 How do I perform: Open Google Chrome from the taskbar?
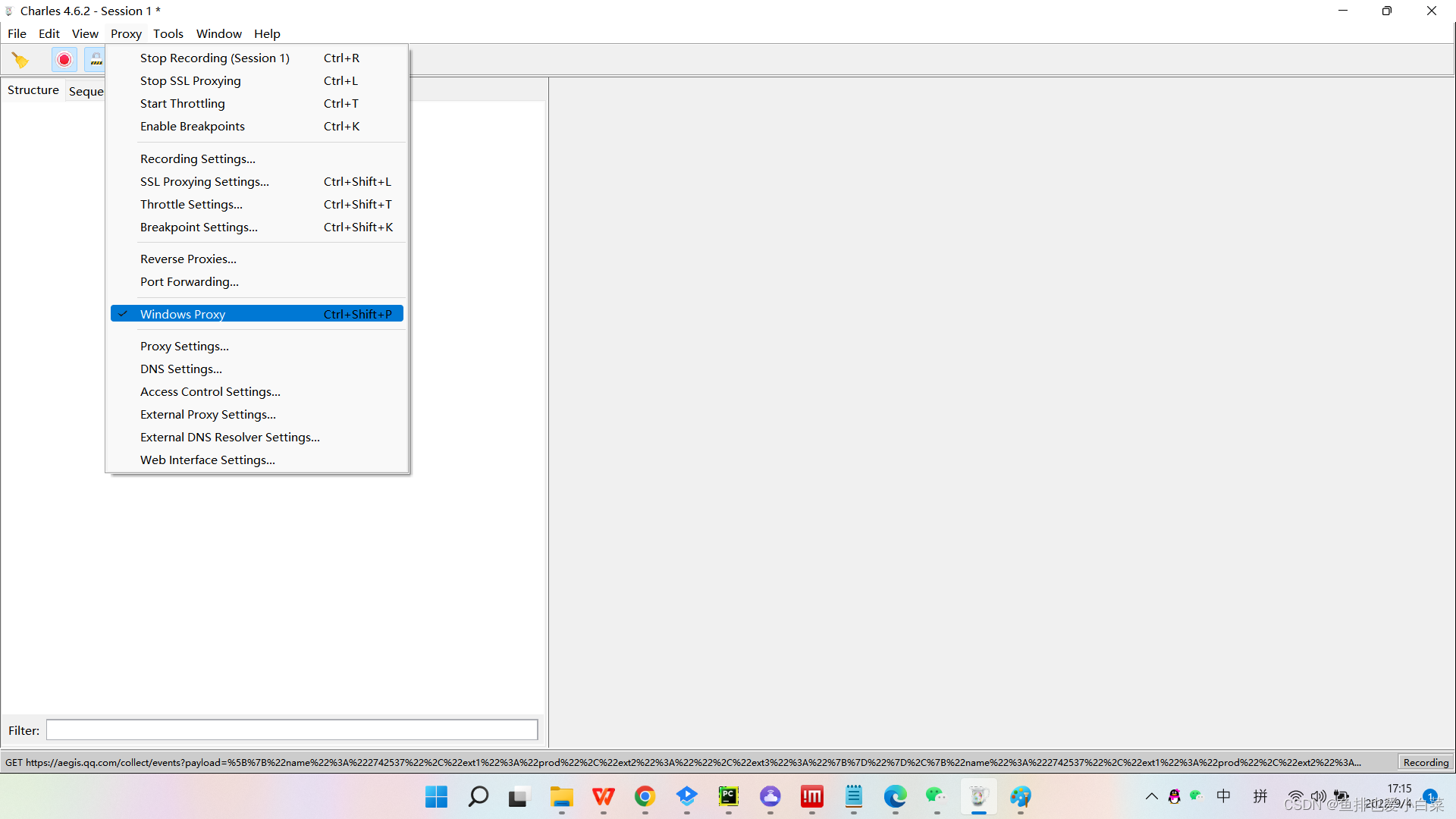pos(645,796)
